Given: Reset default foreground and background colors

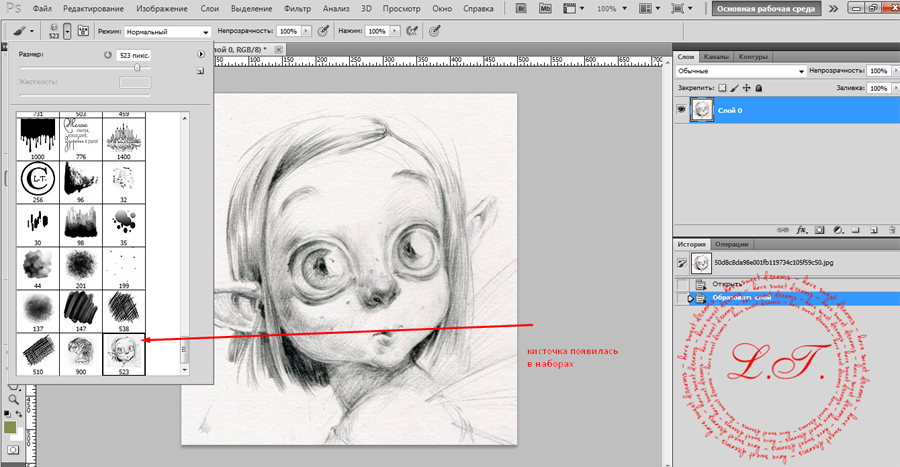Looking at the screenshot, I should (7, 414).
